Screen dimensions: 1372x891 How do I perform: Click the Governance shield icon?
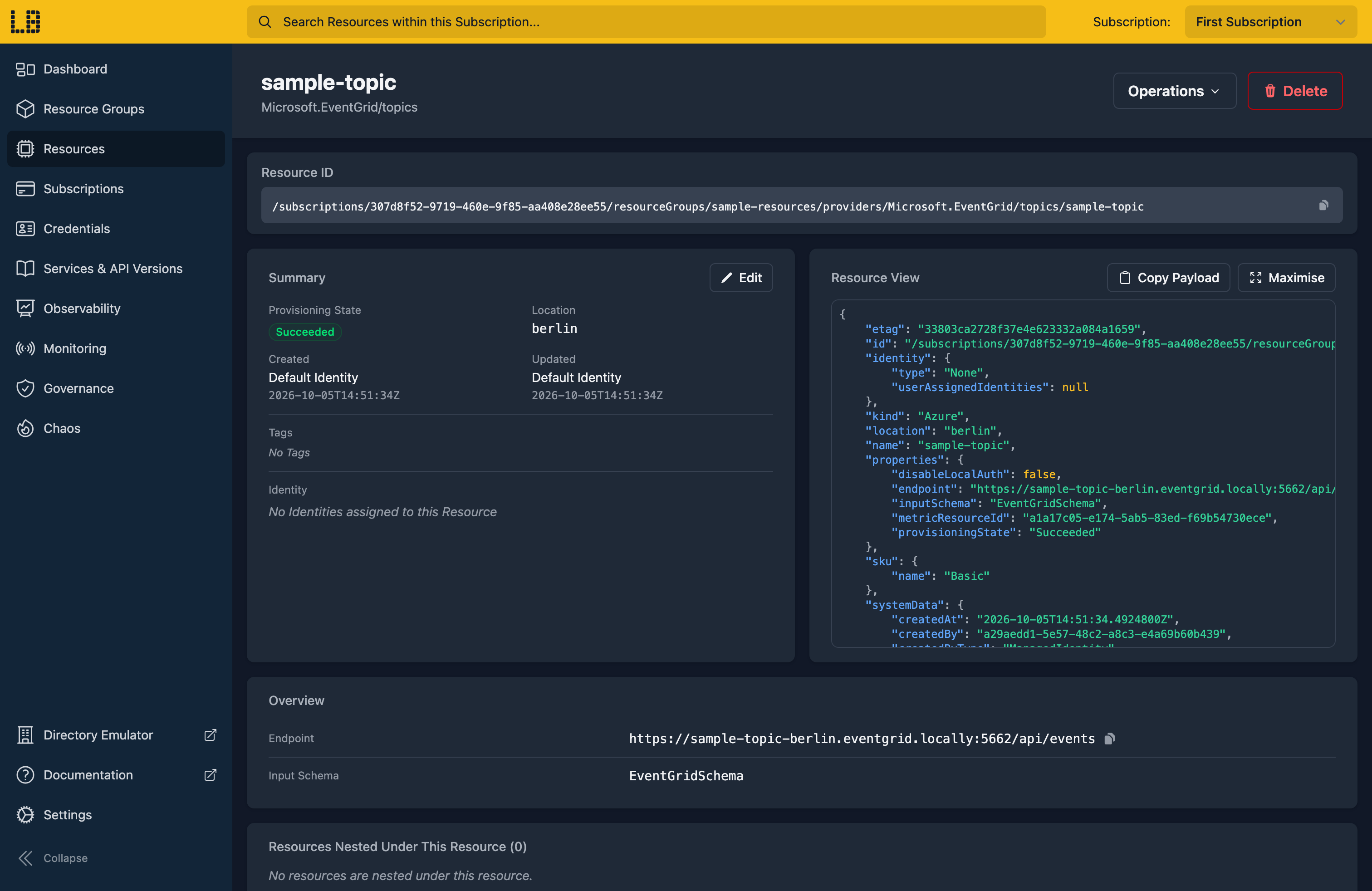tap(25, 388)
